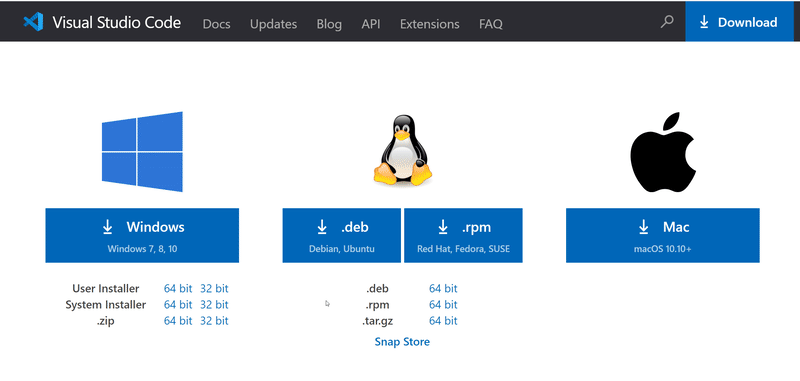Viewport: 800px width, 381px height.
Task: Click the System Installer label
Action: coord(106,305)
